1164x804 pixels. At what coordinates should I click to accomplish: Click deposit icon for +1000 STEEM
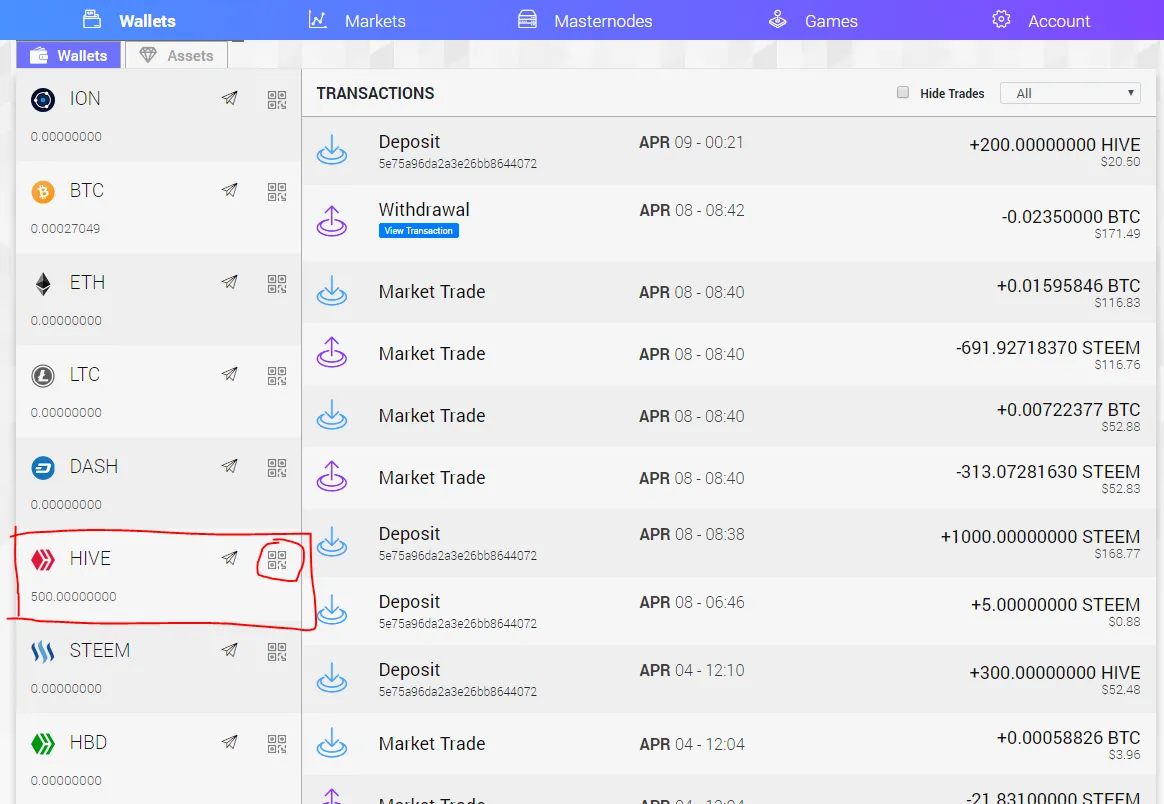pyautogui.click(x=332, y=541)
